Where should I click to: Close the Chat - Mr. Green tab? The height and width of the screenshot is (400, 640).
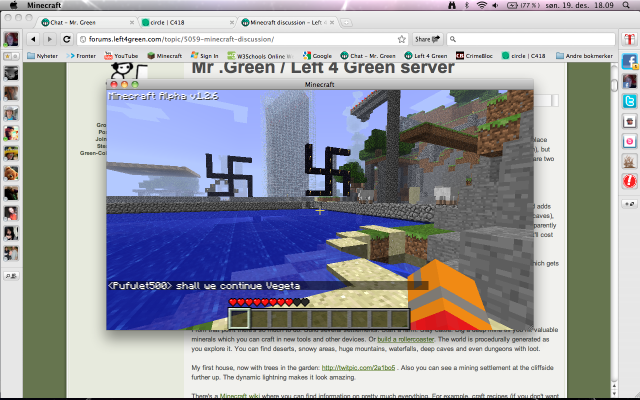click(x=132, y=22)
